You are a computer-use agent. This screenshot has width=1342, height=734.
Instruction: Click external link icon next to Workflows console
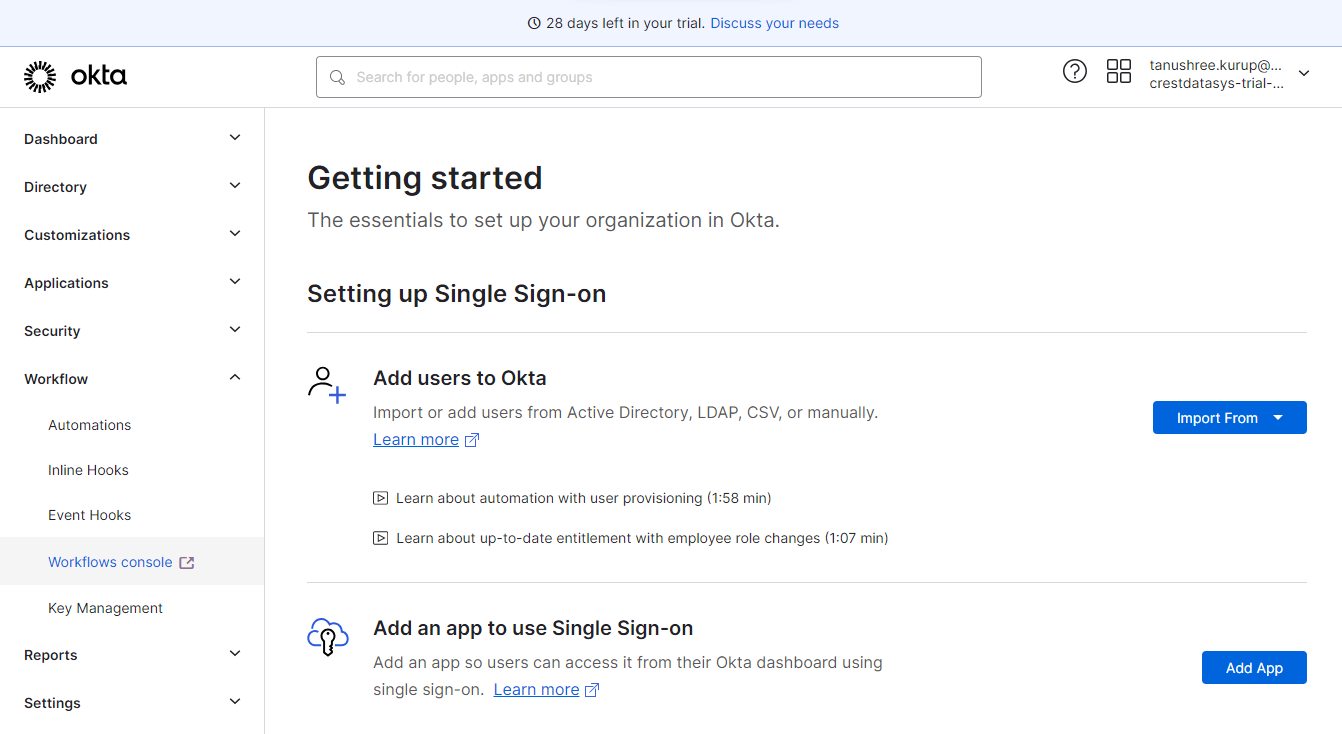[187, 562]
